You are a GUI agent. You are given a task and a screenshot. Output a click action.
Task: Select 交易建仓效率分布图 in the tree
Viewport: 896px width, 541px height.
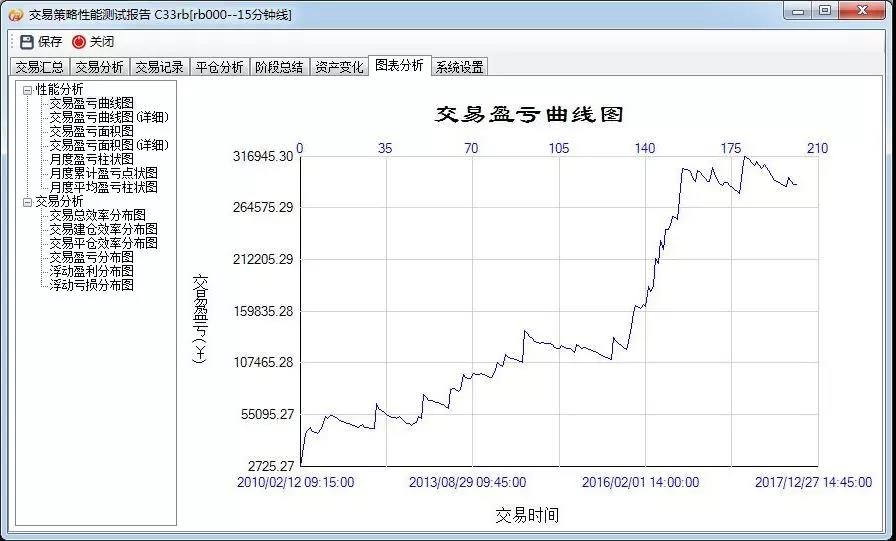[x=103, y=229]
